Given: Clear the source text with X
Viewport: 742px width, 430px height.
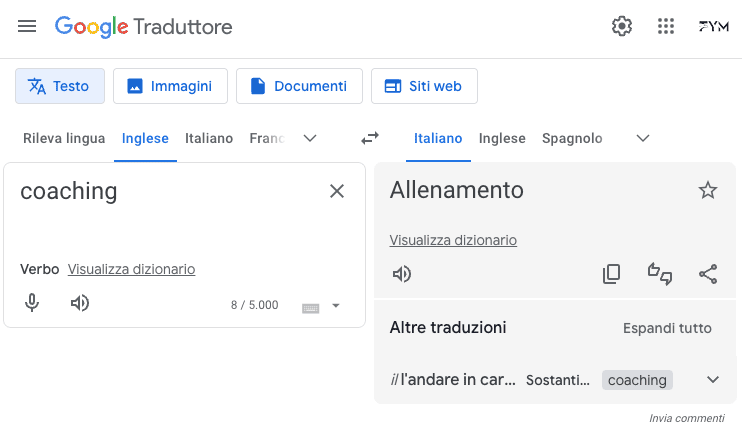Looking at the screenshot, I should point(337,191).
